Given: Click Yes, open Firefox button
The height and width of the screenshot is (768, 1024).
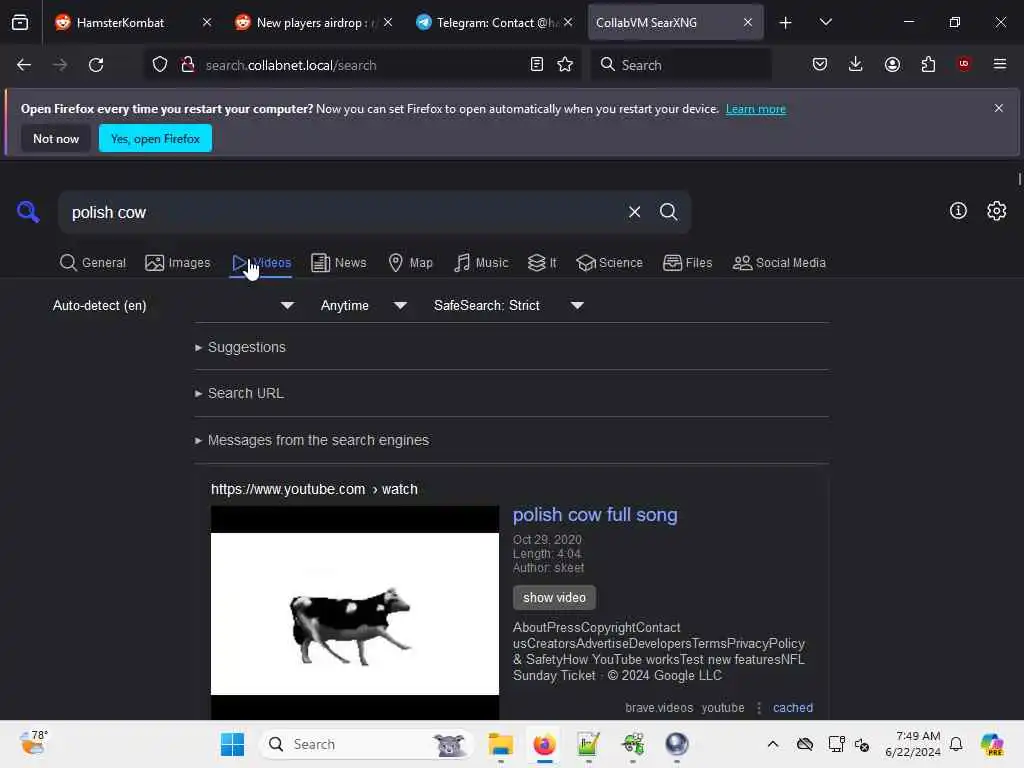Looking at the screenshot, I should point(155,138).
